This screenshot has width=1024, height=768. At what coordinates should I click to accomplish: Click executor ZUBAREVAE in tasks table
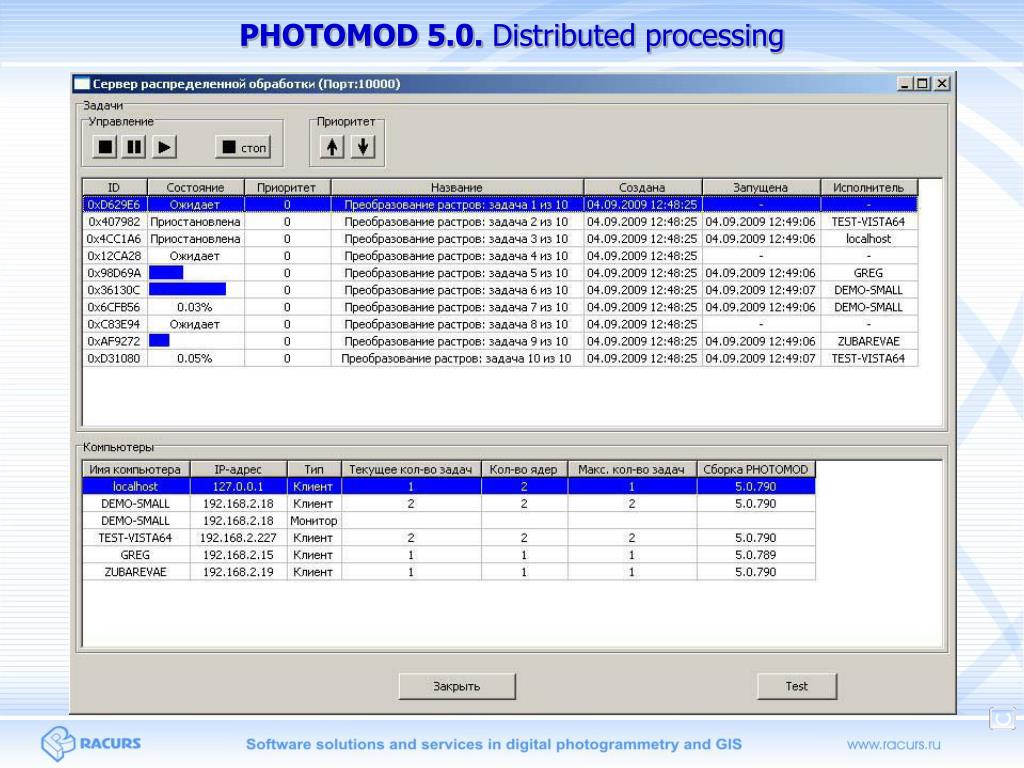[868, 341]
